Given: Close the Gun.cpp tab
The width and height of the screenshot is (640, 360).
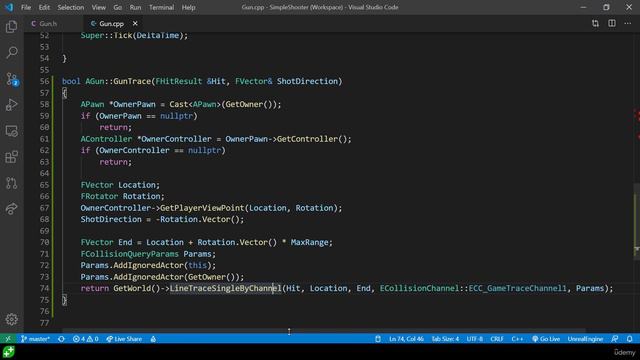Looking at the screenshot, I should coord(135,24).
